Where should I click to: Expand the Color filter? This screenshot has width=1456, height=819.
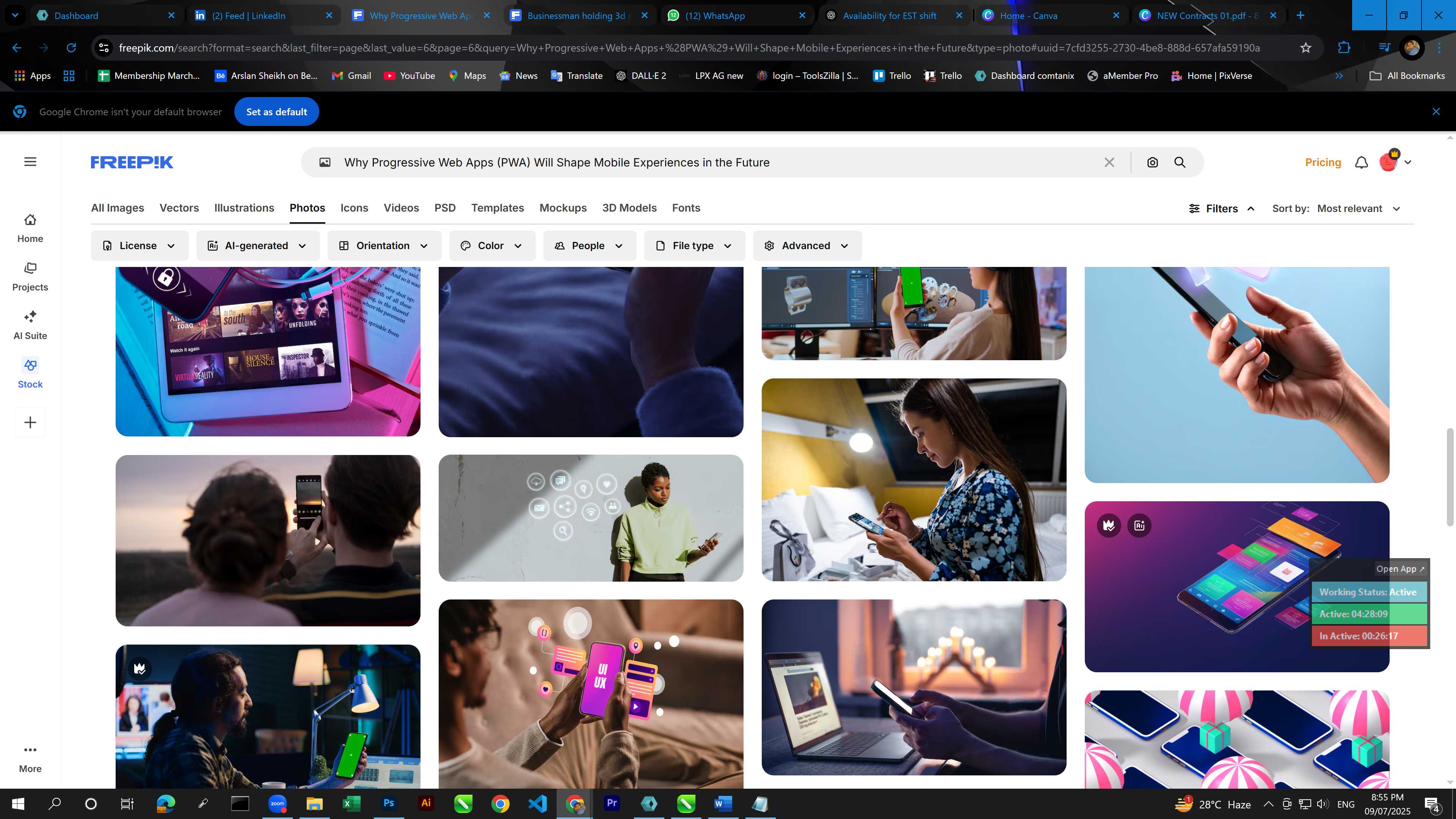(492, 245)
